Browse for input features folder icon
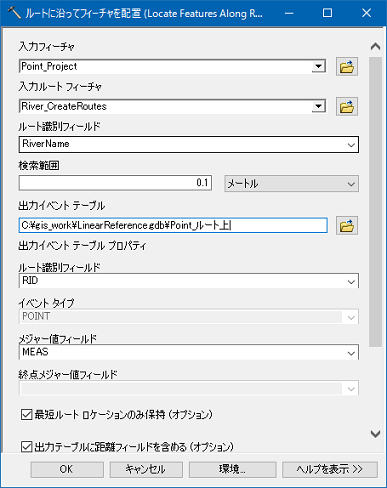 tap(347, 67)
